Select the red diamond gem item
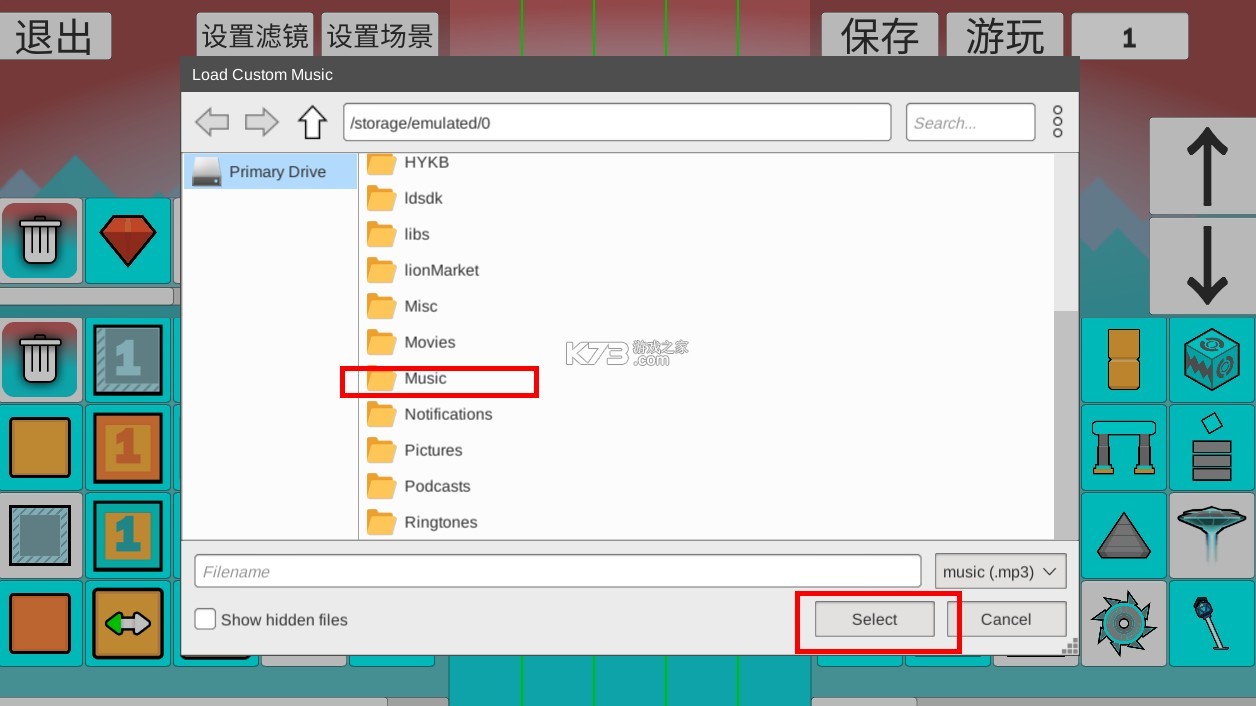Screen dimensions: 1256x706 [x=128, y=240]
